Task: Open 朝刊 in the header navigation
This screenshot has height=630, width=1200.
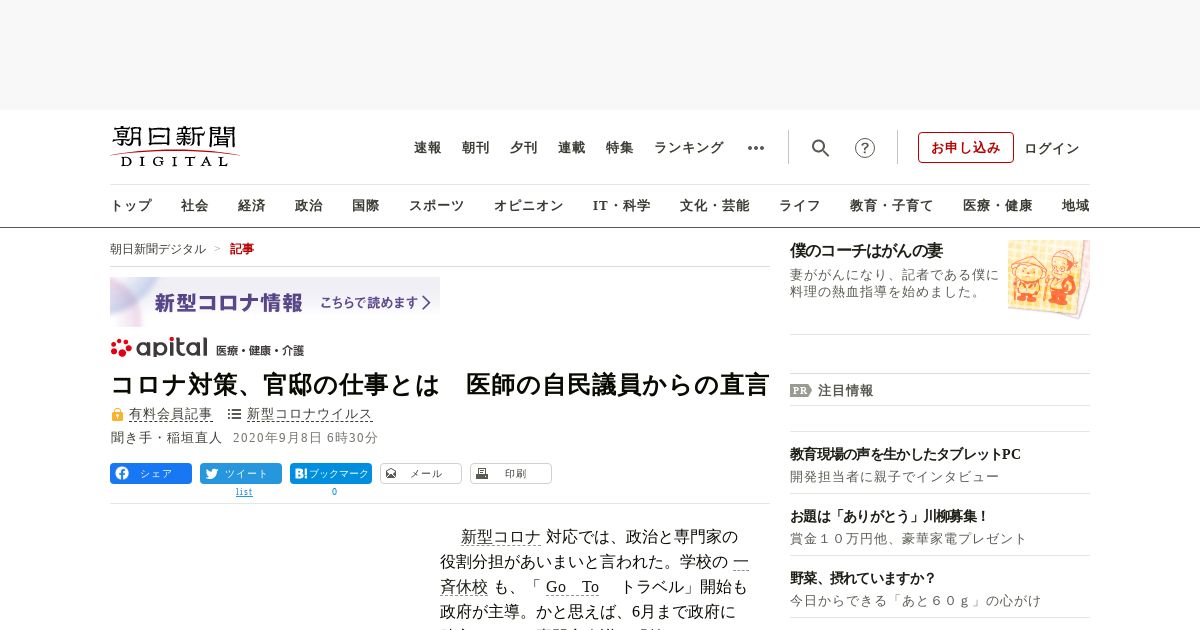Action: [476, 148]
